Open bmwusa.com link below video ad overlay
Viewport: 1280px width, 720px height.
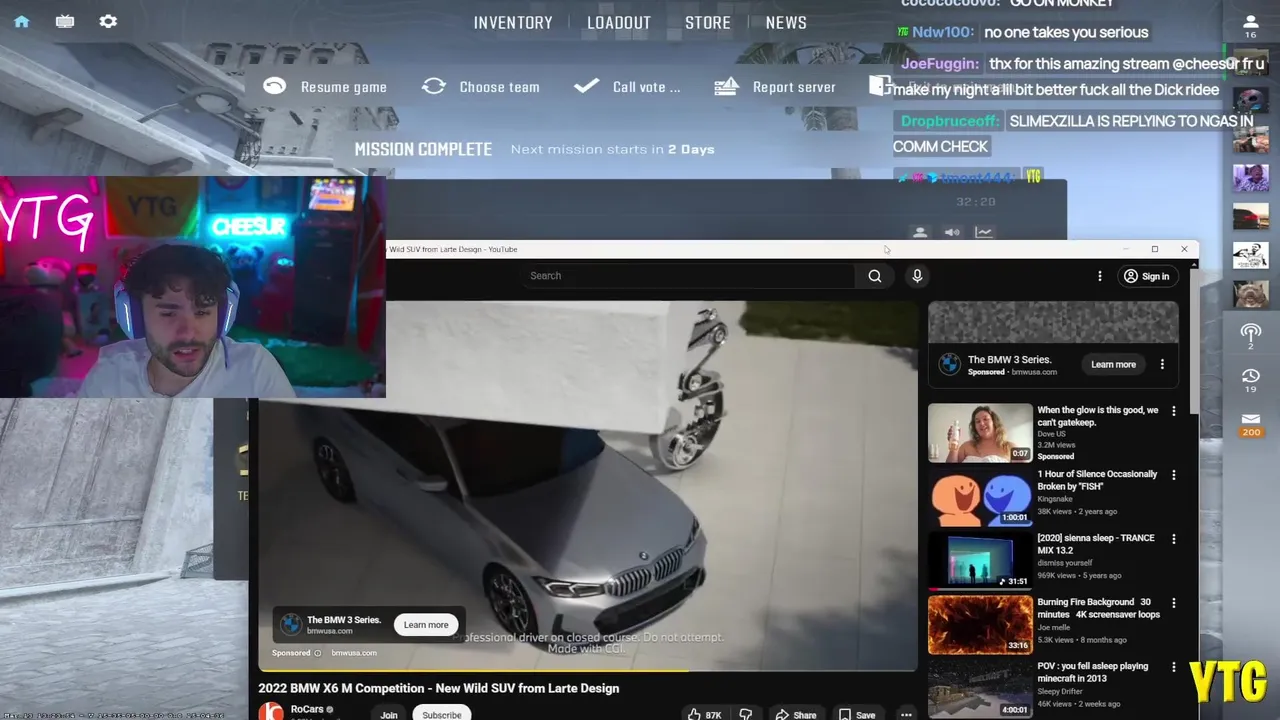(x=354, y=653)
